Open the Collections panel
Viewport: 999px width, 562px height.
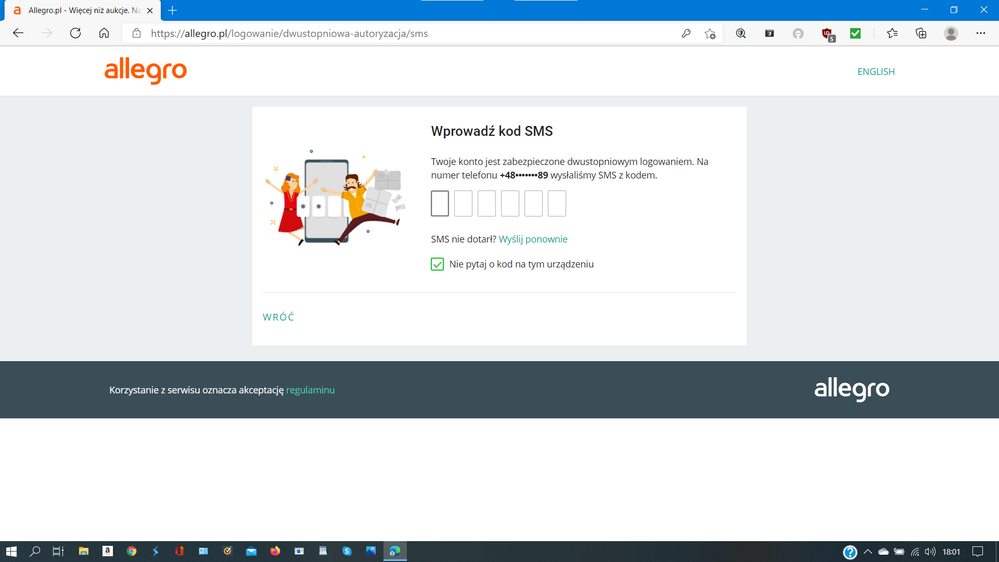coord(921,33)
